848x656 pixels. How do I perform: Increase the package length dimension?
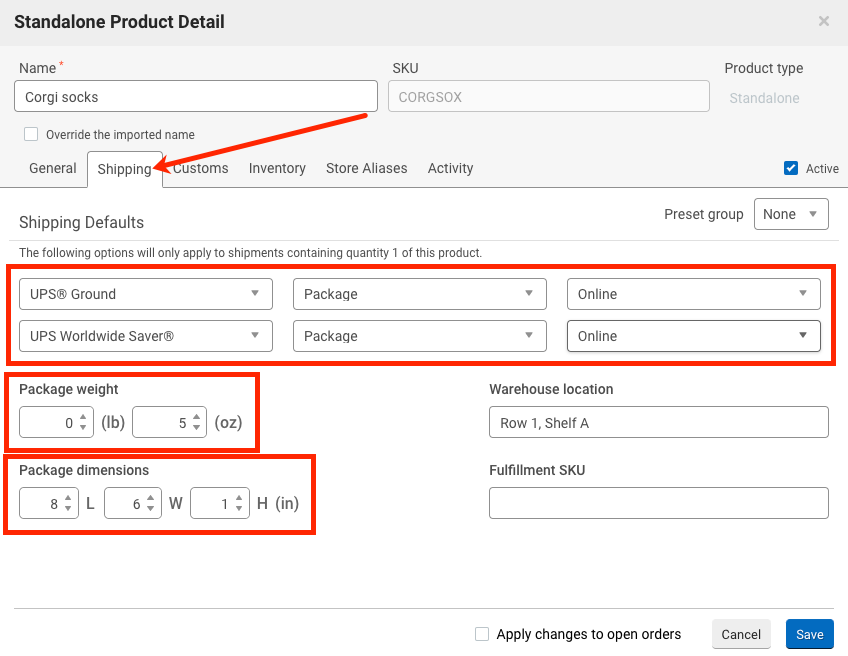[68, 499]
